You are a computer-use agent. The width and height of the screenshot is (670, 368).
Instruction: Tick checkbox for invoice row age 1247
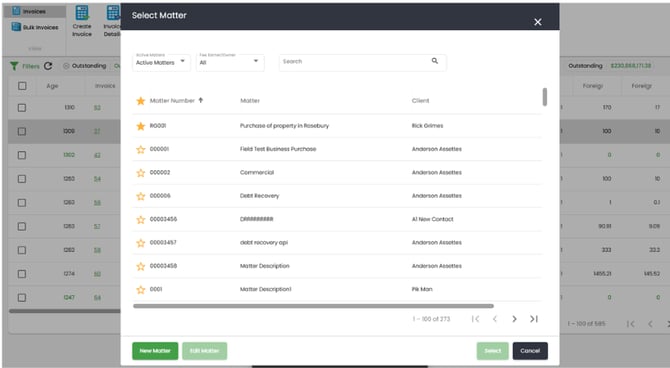point(22,297)
